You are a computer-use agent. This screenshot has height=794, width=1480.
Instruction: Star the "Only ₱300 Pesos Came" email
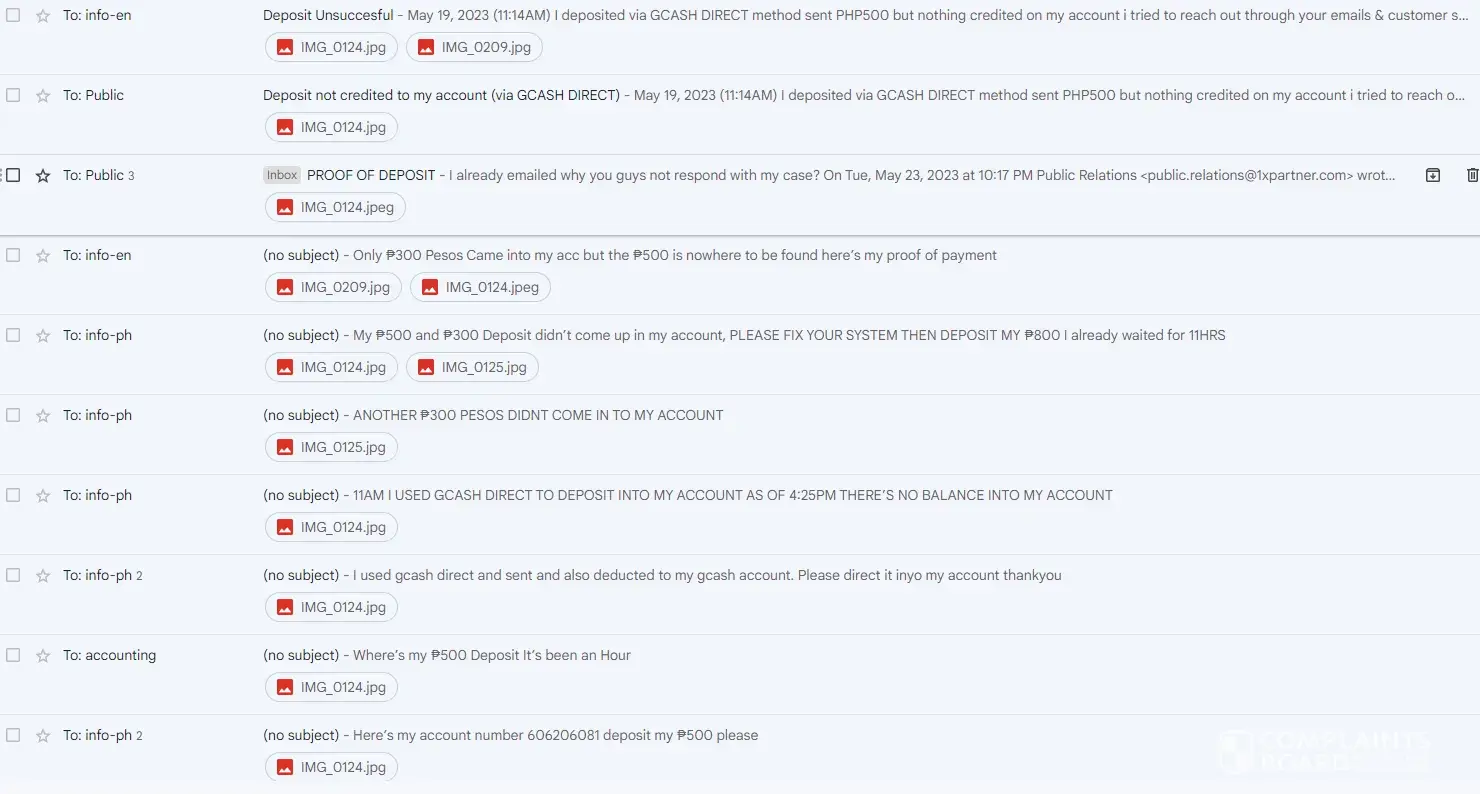click(43, 255)
